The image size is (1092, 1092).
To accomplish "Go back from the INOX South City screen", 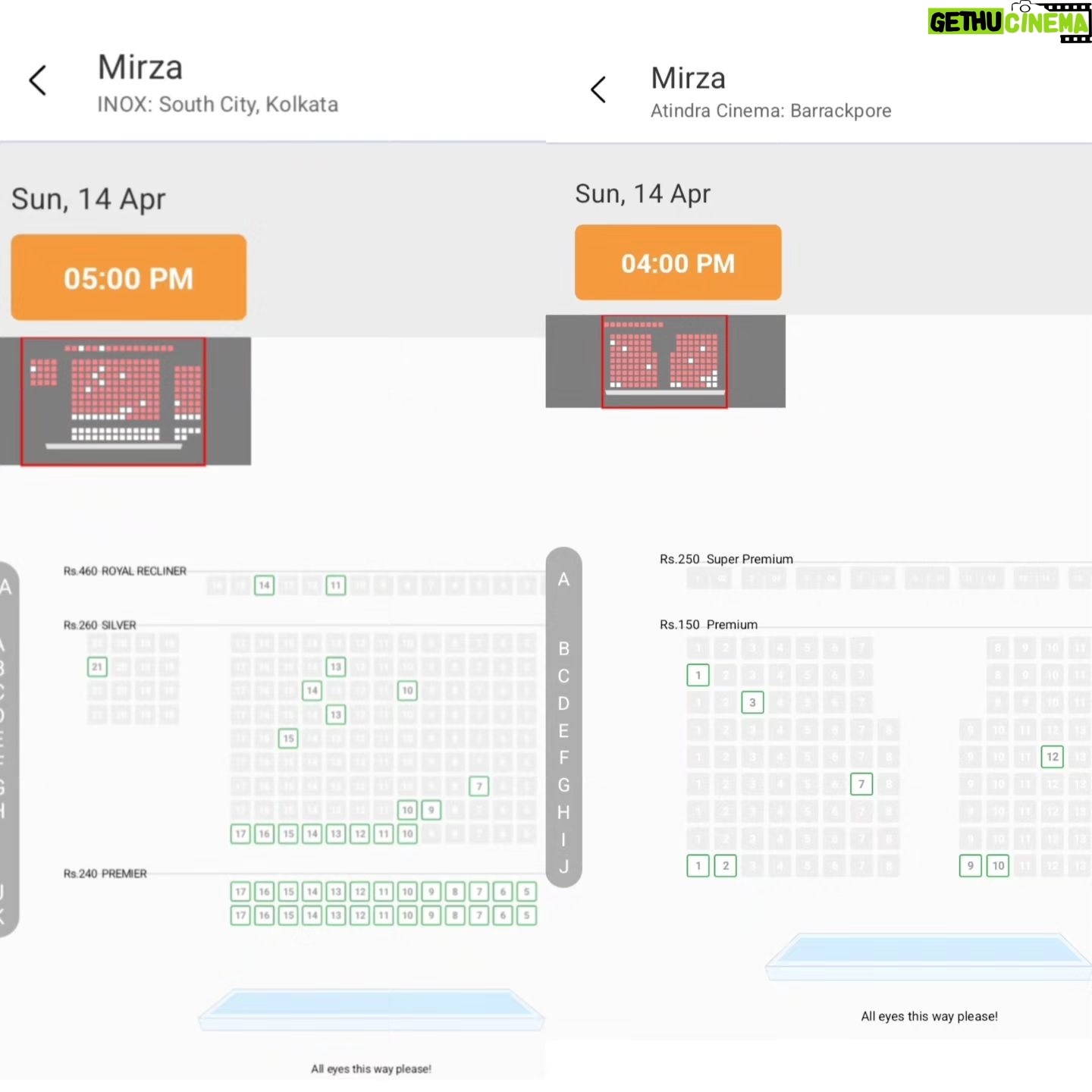I will click(38, 80).
